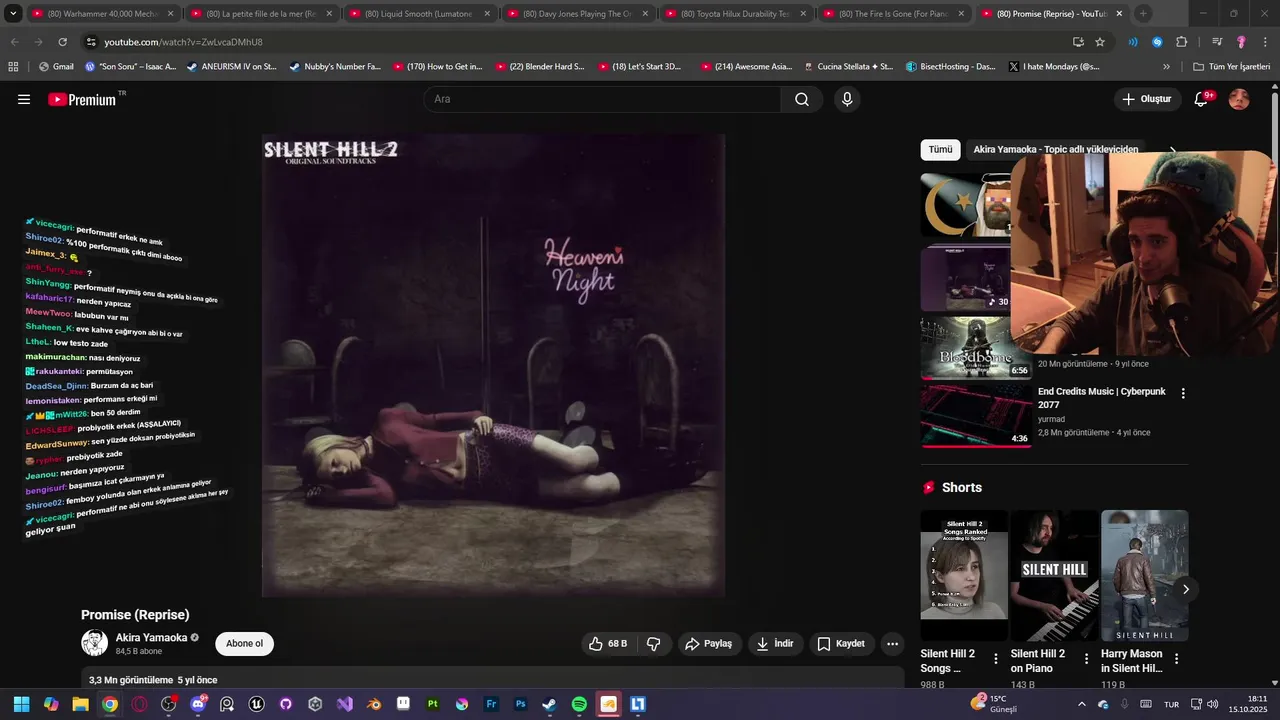Click the Paylaş share button
Image resolution: width=1280 pixels, height=720 pixels.
click(708, 644)
